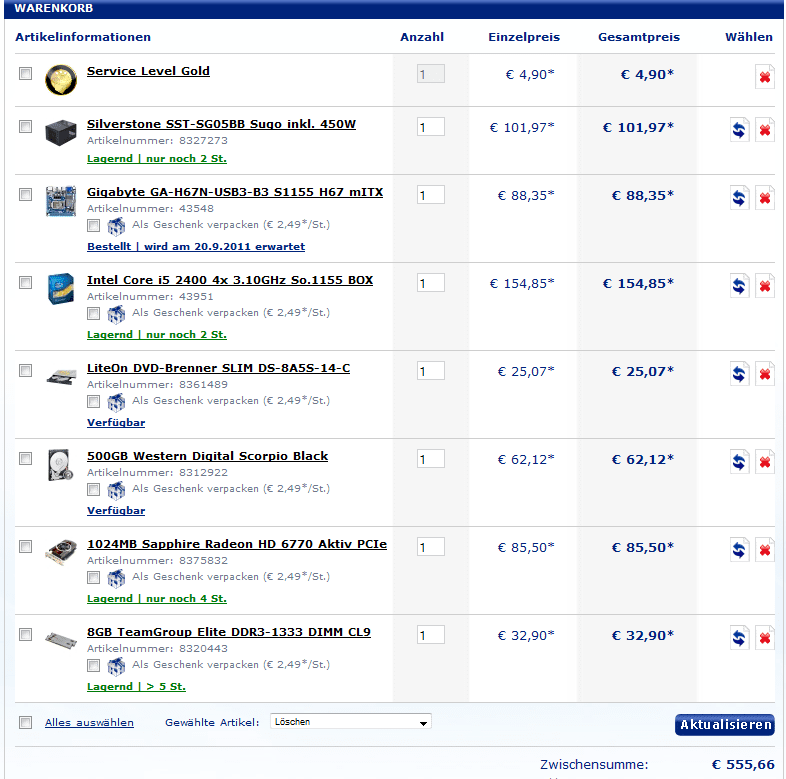This screenshot has width=786, height=779.
Task: Click gift box icon under Sapphire Radeon
Action: click(116, 578)
